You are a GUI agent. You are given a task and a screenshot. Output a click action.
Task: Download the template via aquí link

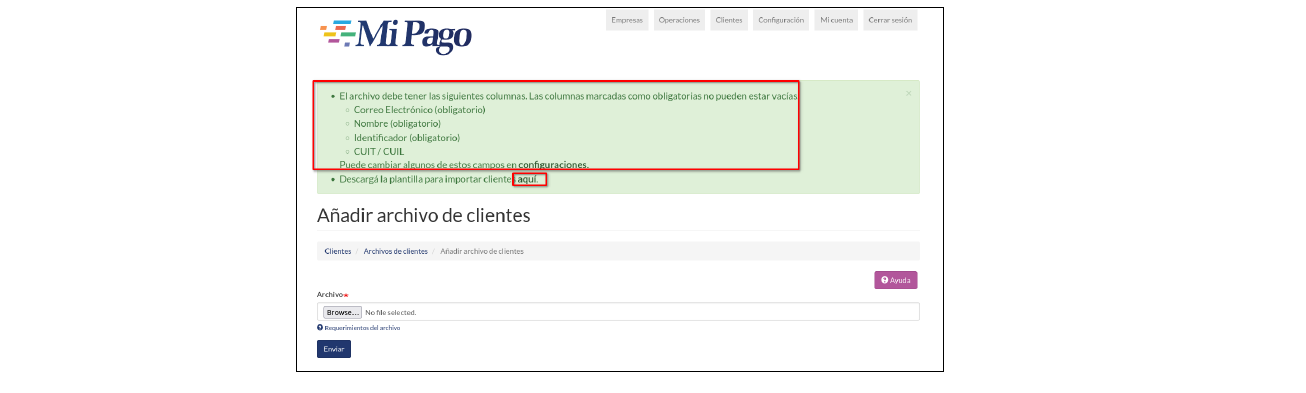528,179
